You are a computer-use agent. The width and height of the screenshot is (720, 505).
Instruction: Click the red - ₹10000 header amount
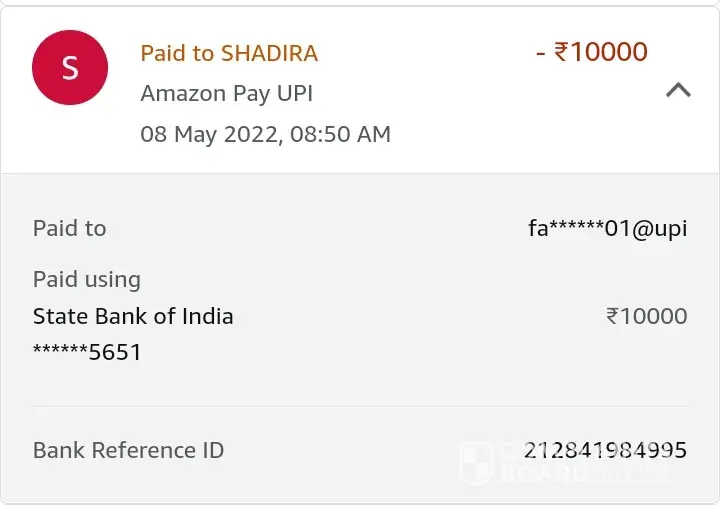coord(592,52)
